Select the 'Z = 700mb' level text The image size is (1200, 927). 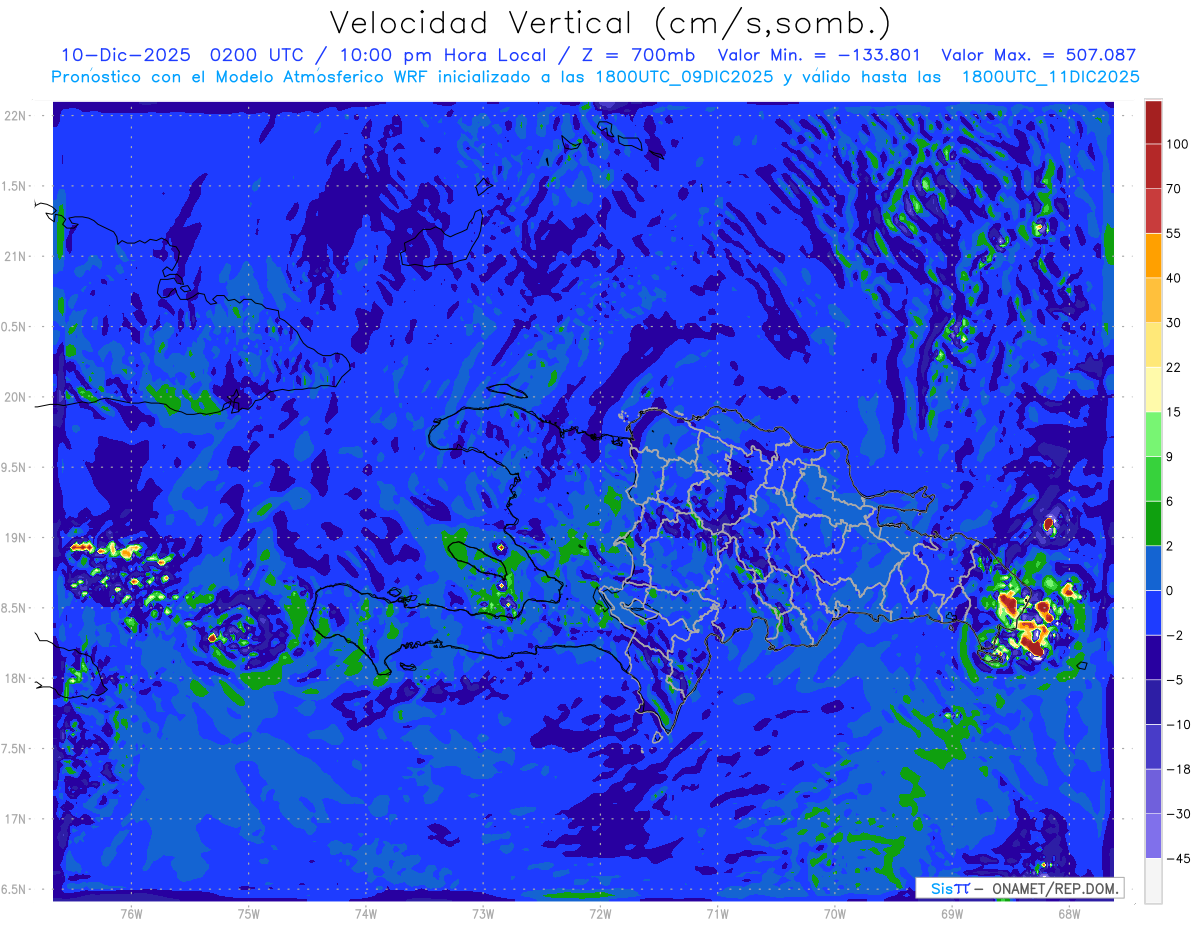639,55
